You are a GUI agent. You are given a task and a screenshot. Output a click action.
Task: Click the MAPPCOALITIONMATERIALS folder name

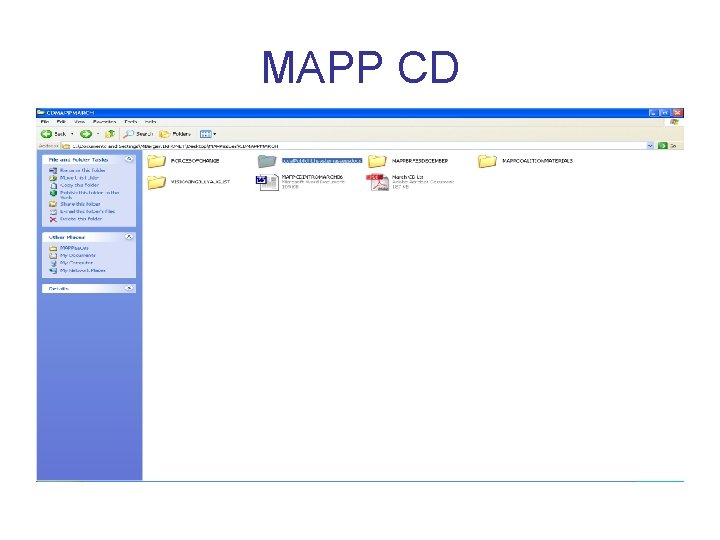point(537,161)
